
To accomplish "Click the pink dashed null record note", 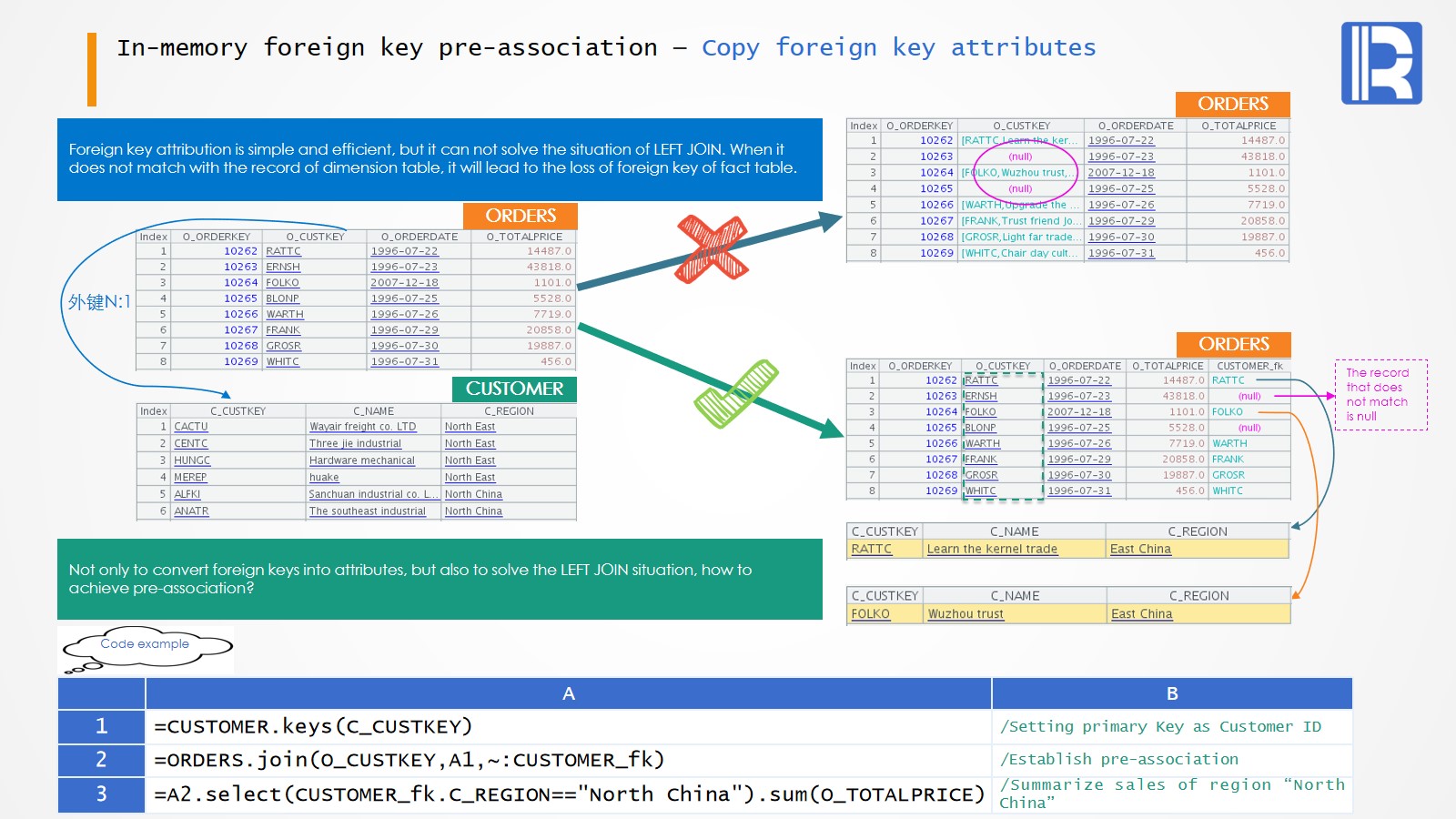I will pos(1380,395).
